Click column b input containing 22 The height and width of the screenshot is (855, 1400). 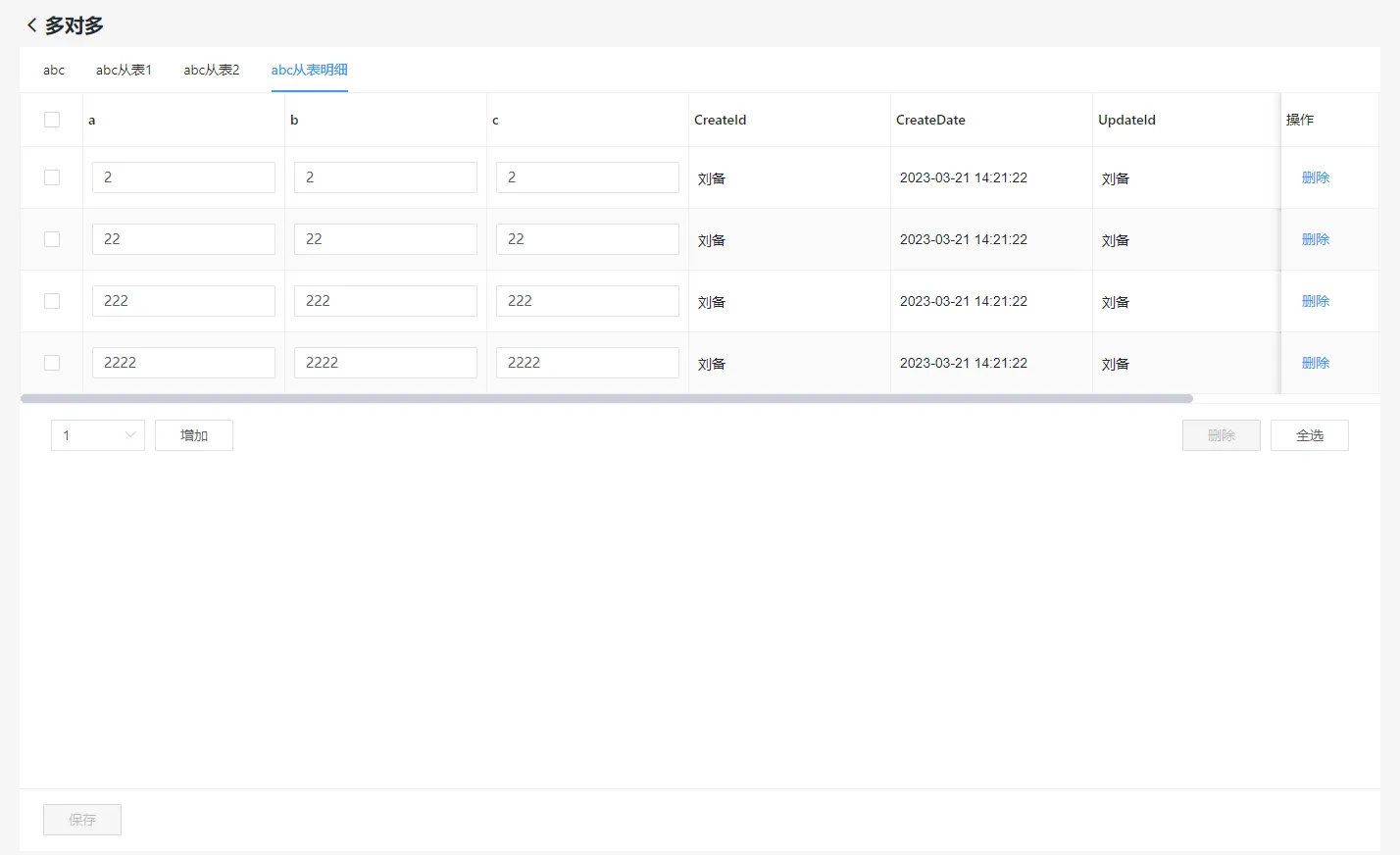coord(385,239)
